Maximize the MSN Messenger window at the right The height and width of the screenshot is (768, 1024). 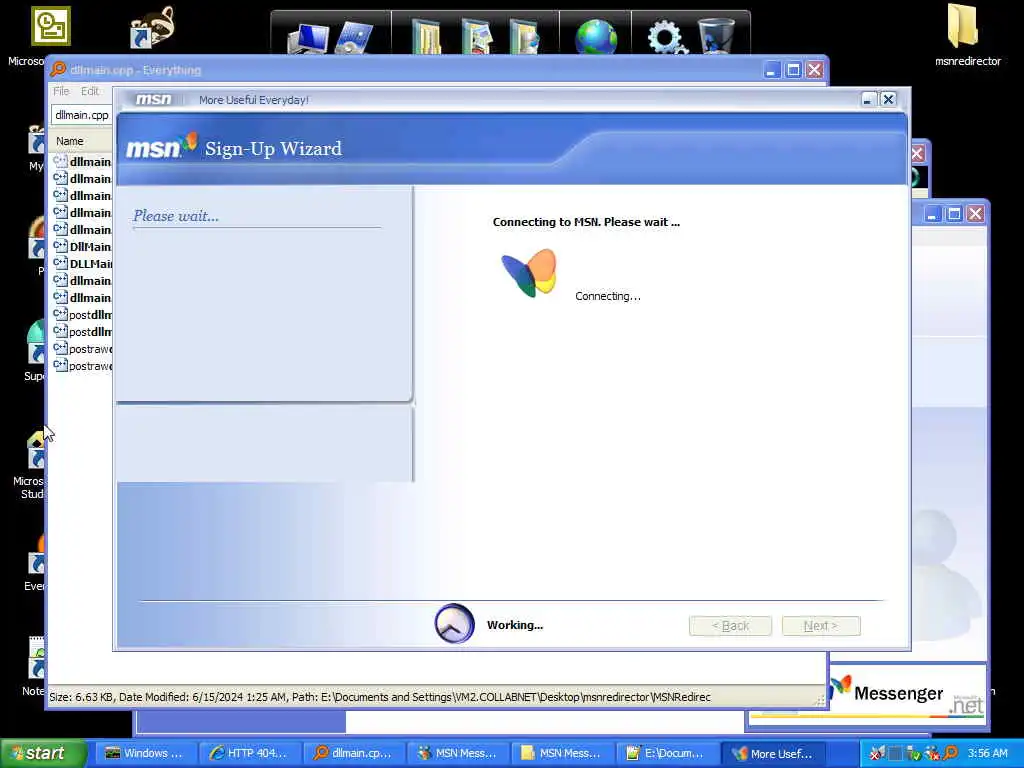coord(955,214)
